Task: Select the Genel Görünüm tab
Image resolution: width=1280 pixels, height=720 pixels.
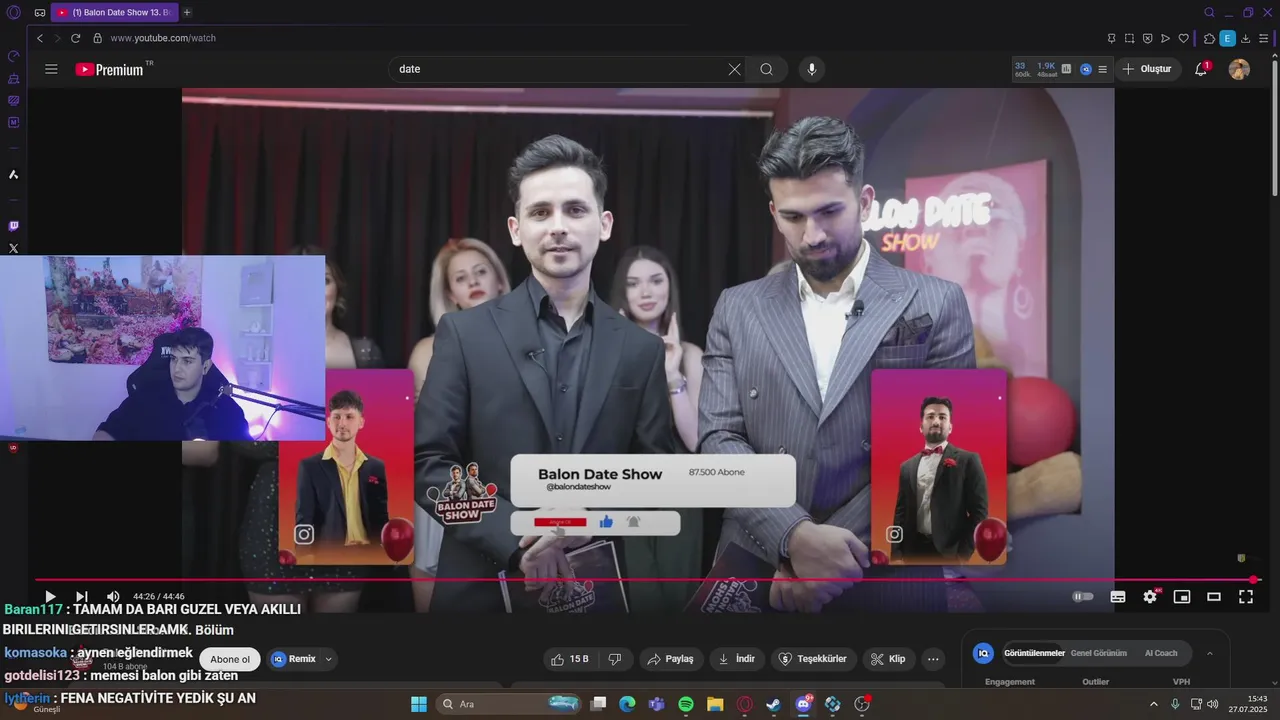Action: click(1098, 653)
